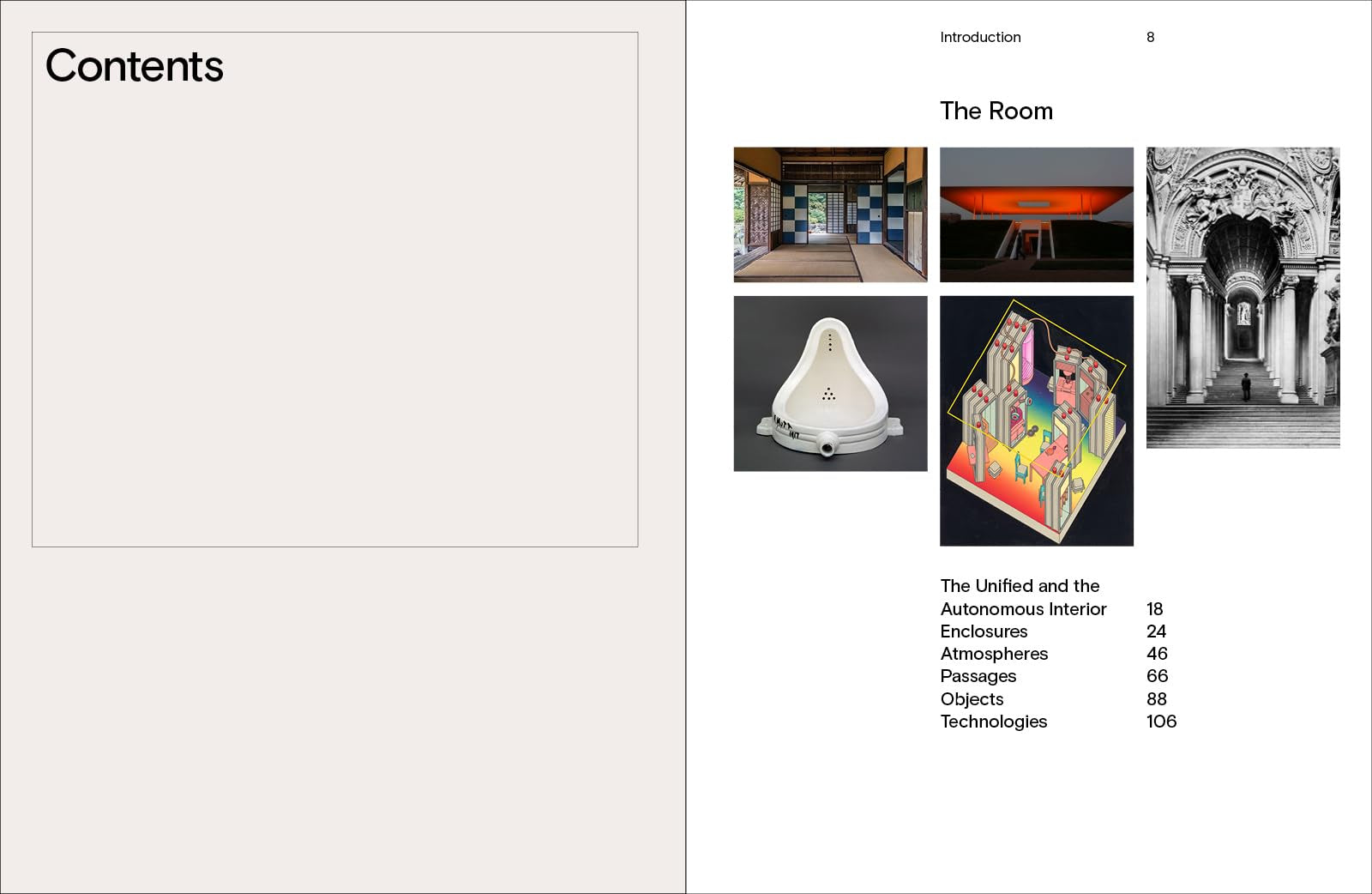Click page number 24 for Enclosures
Screen dimensions: 1372x894
(x=1156, y=631)
